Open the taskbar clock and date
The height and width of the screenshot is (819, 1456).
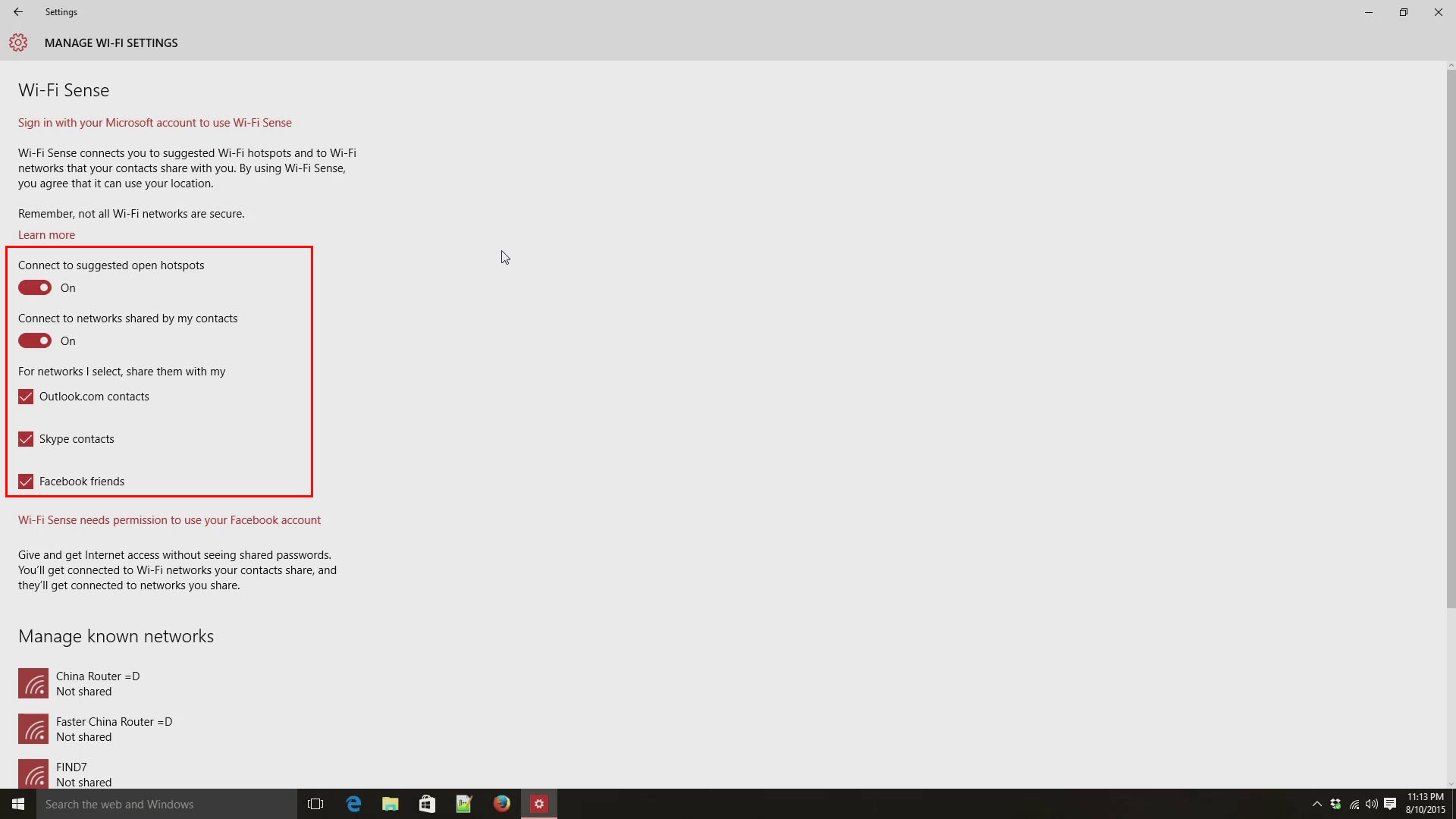pos(1426,804)
